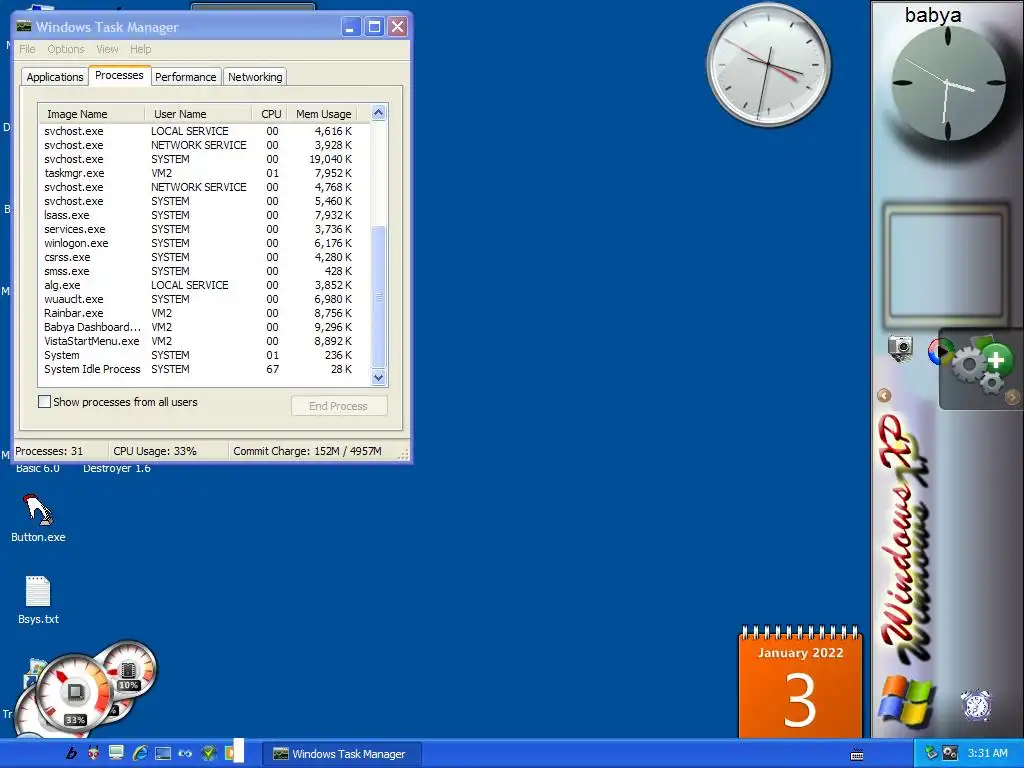Select the wuauclt.exe process row

pos(204,299)
